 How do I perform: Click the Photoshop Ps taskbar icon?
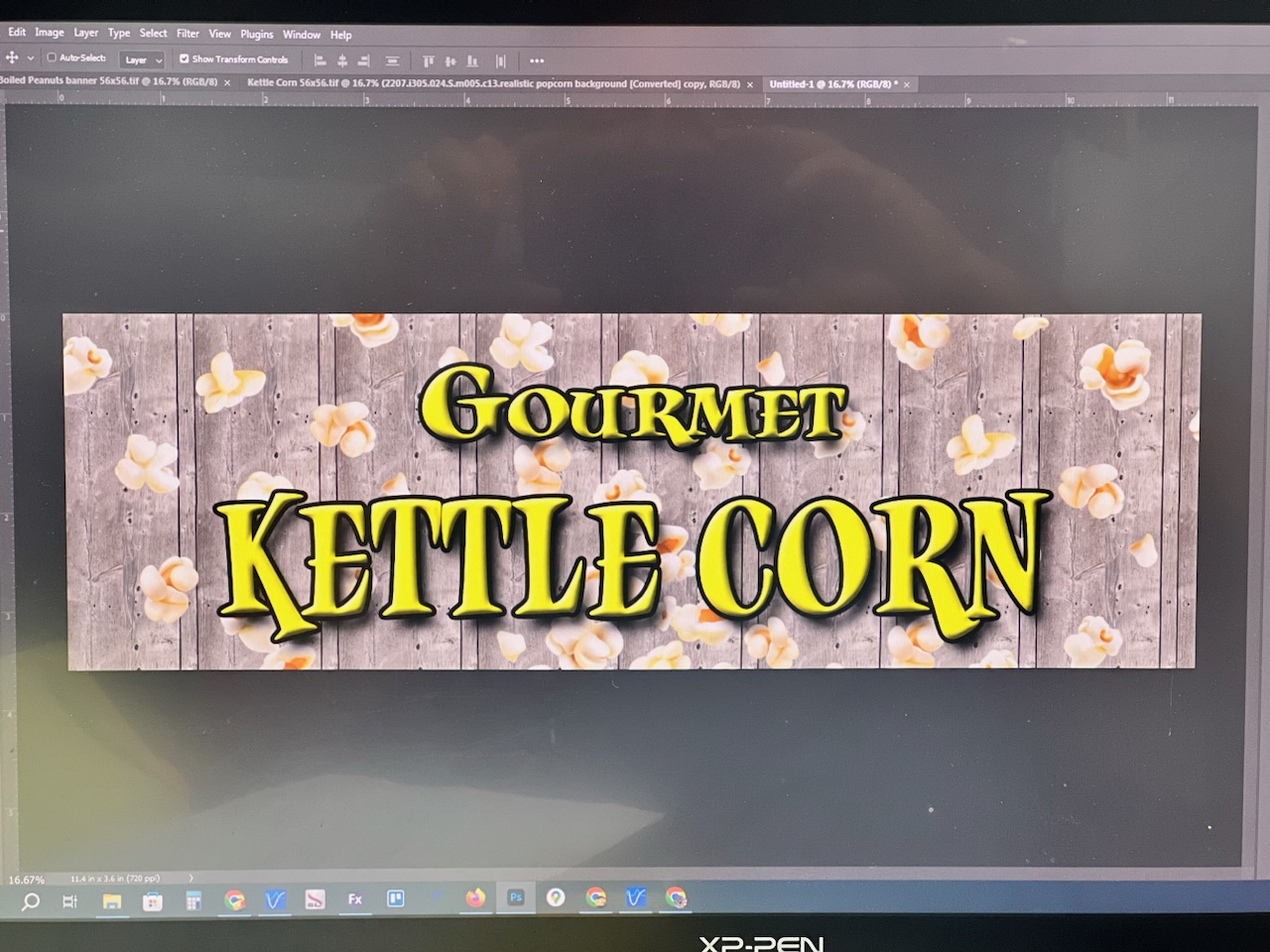click(x=516, y=897)
